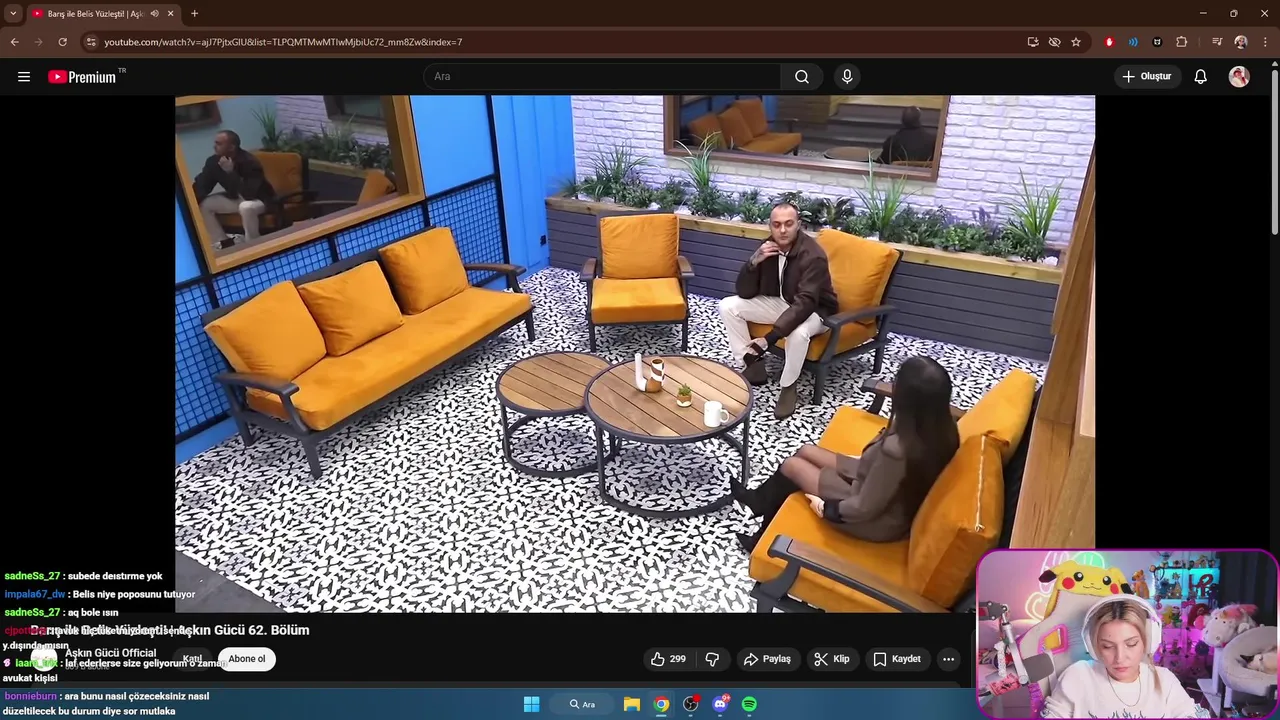Click the taskbar search box 'Ara'
The height and width of the screenshot is (720, 1280).
click(583, 704)
